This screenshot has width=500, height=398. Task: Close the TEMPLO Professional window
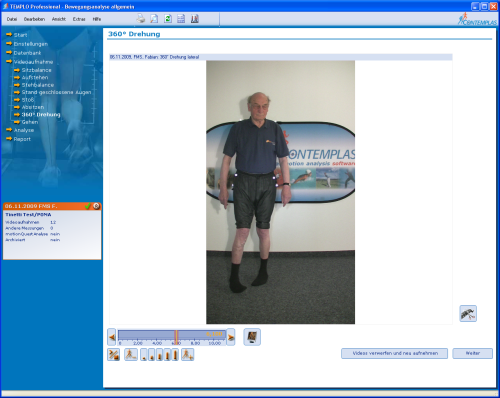click(493, 6)
